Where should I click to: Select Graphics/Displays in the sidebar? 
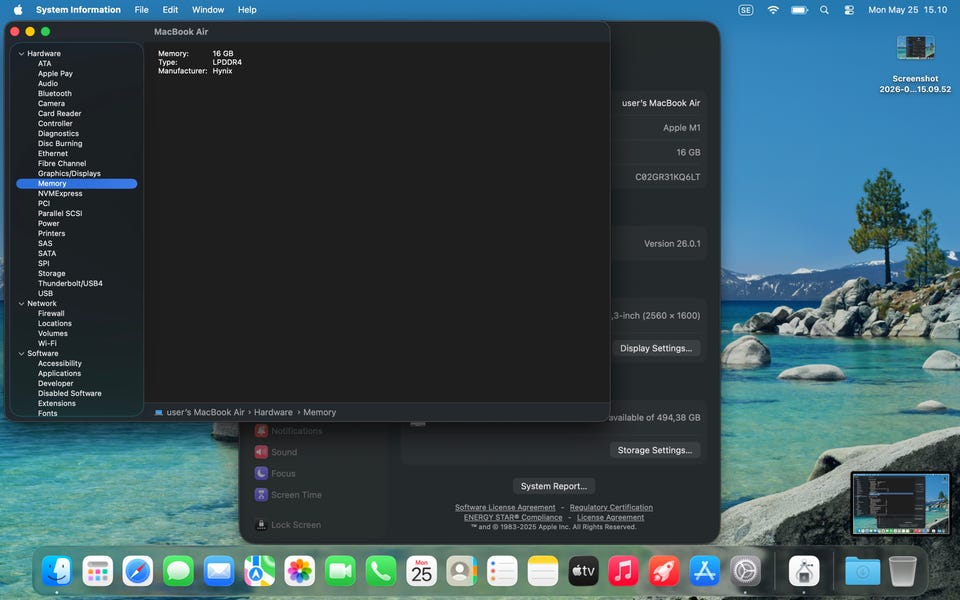[x=69, y=173]
